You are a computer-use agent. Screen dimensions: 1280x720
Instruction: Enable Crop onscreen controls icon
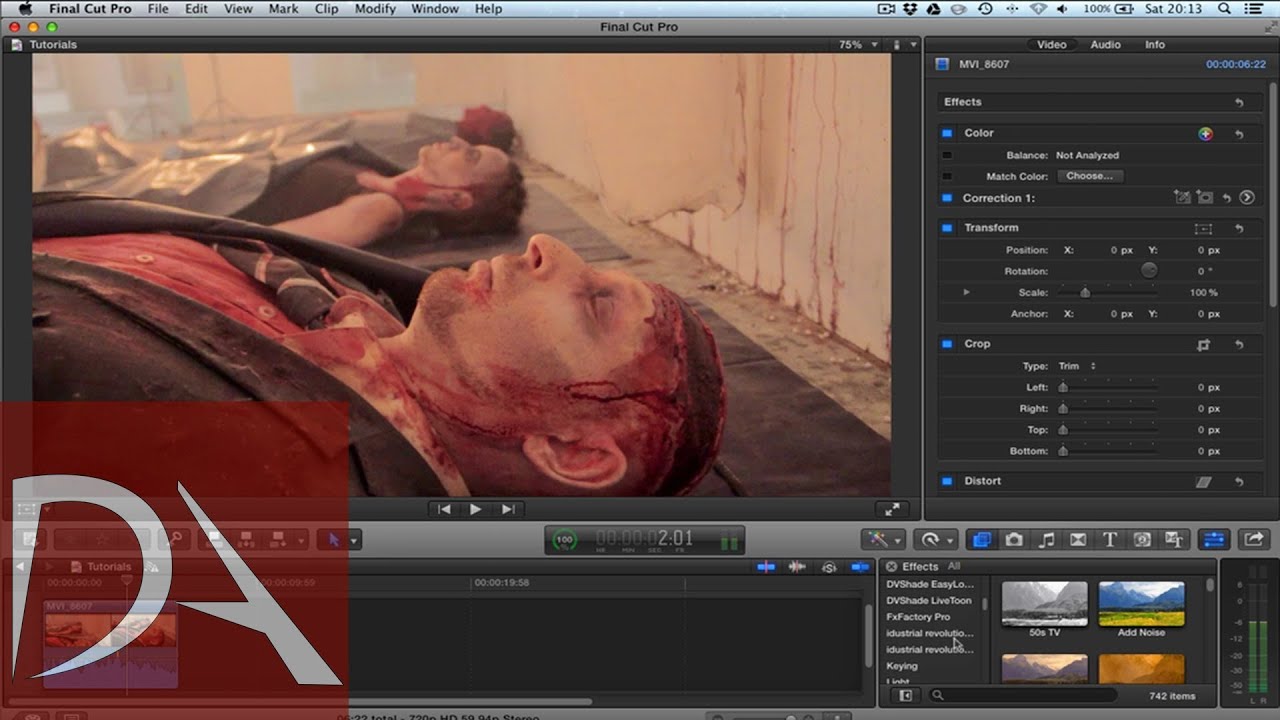[x=1203, y=344]
